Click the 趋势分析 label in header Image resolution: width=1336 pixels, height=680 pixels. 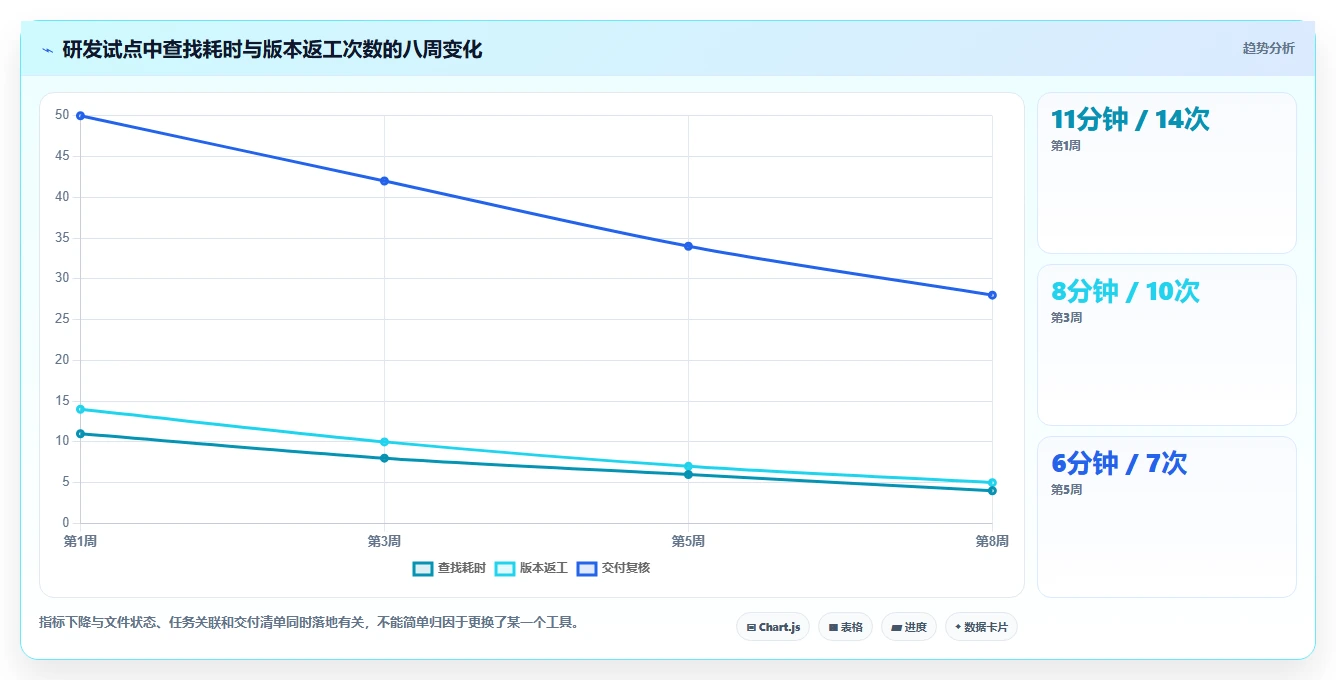[1268, 48]
